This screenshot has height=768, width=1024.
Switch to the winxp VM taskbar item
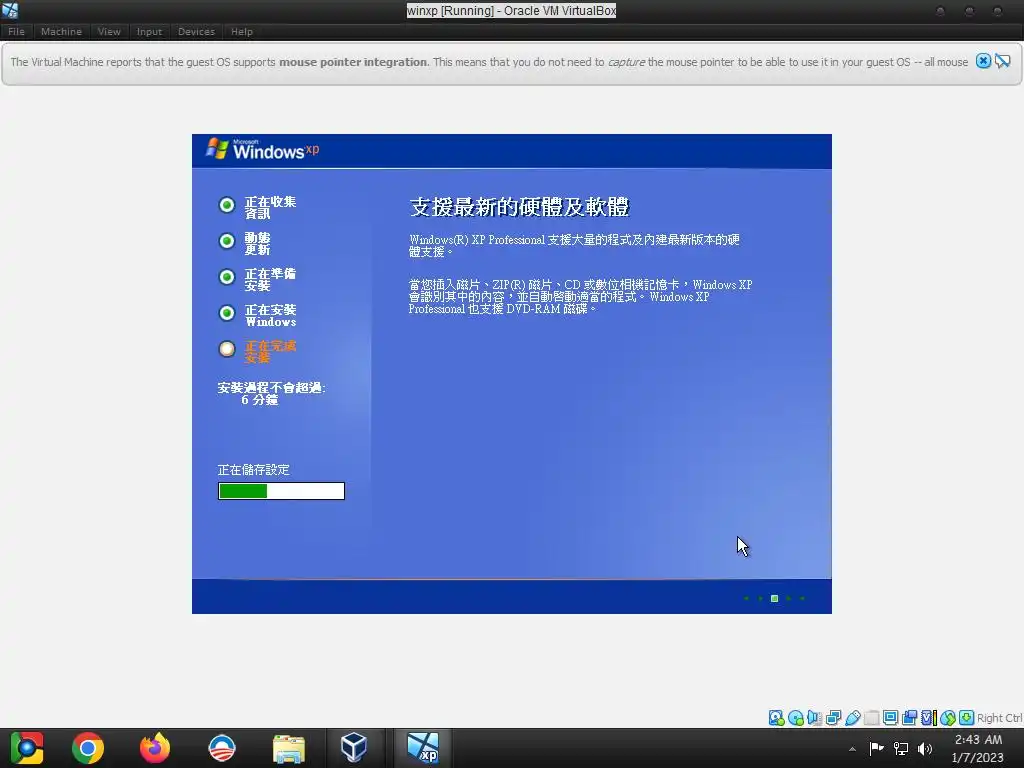click(x=423, y=748)
